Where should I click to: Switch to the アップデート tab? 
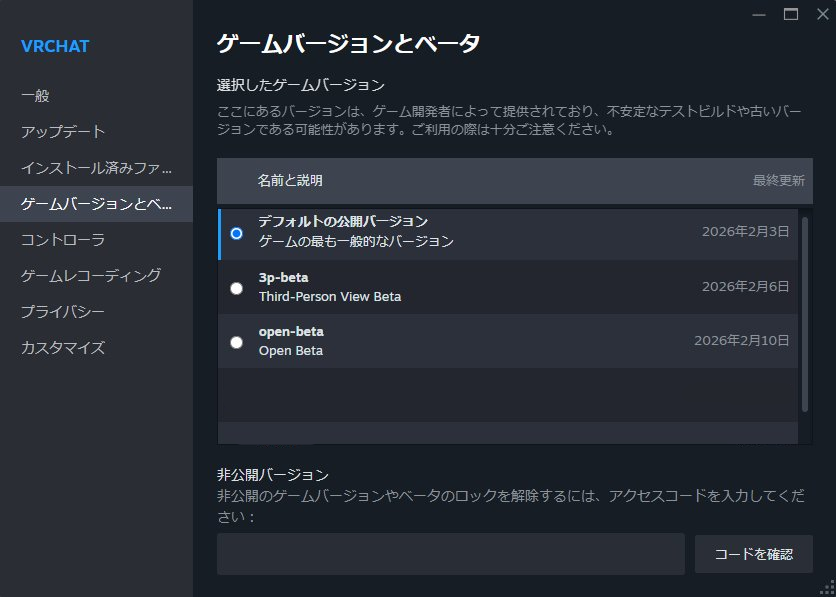[x=63, y=132]
